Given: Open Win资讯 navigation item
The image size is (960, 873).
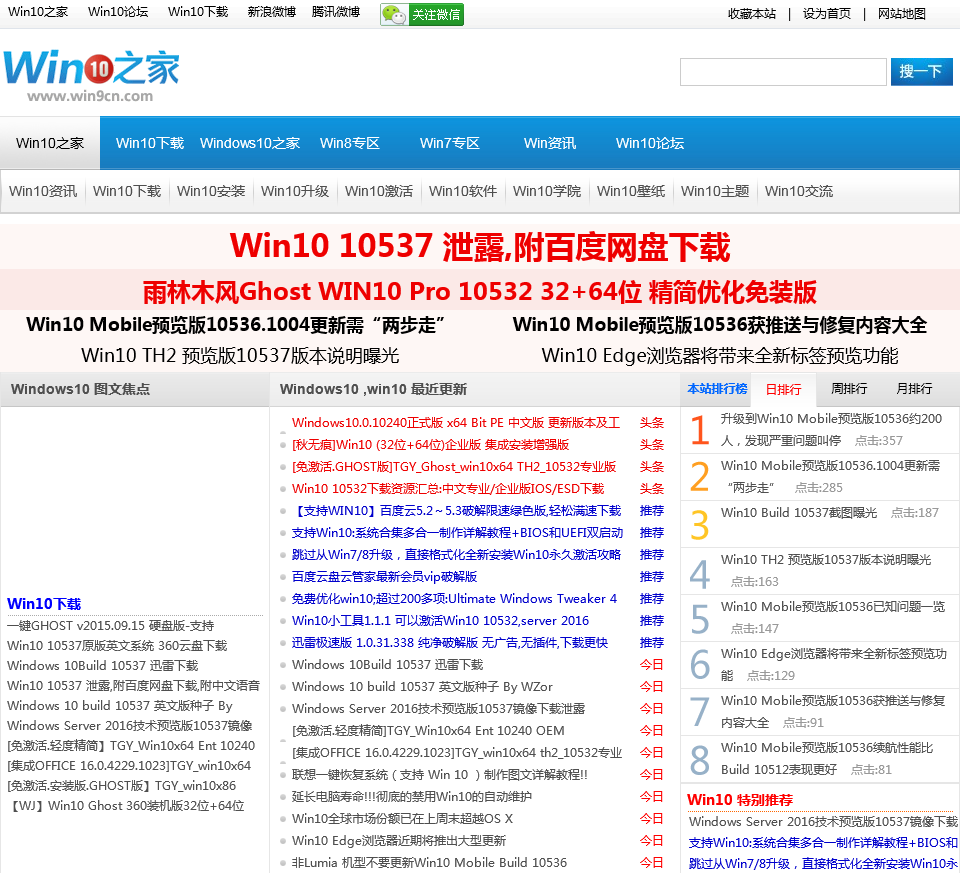Looking at the screenshot, I should [x=550, y=143].
